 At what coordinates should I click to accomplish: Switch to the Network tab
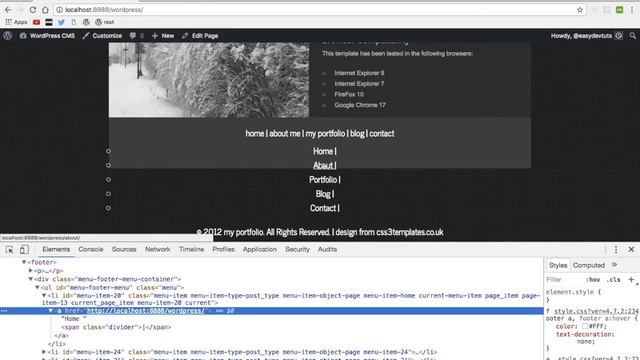coord(158,249)
